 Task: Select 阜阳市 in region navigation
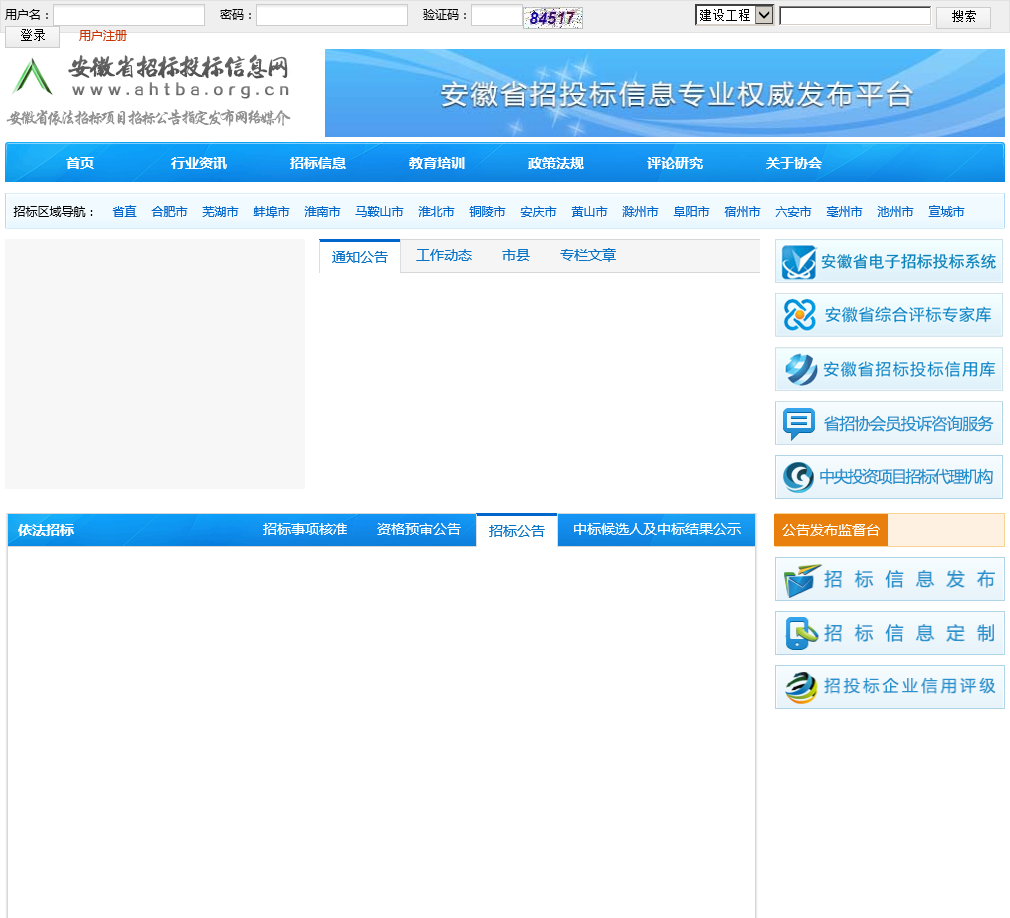click(x=691, y=211)
